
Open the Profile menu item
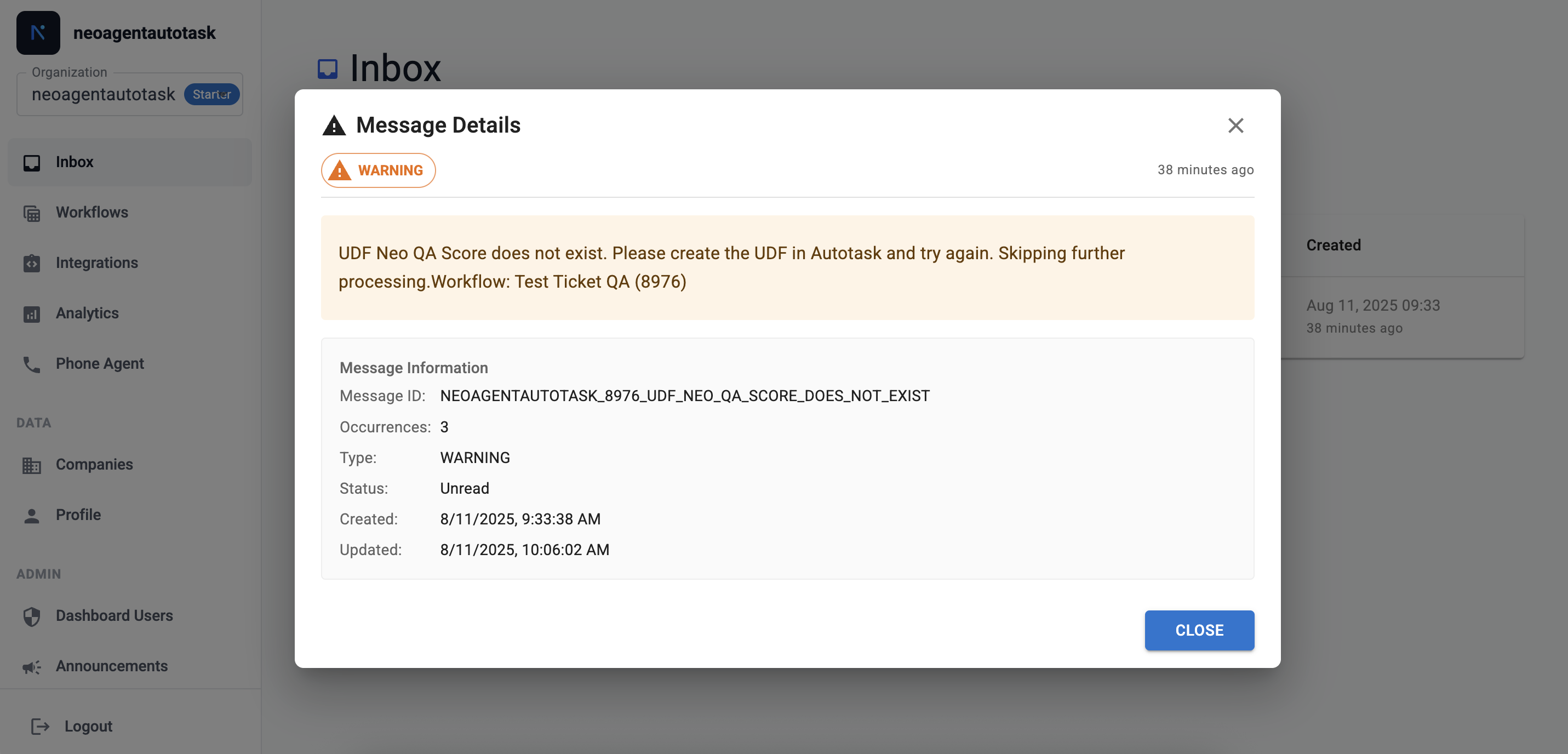78,515
